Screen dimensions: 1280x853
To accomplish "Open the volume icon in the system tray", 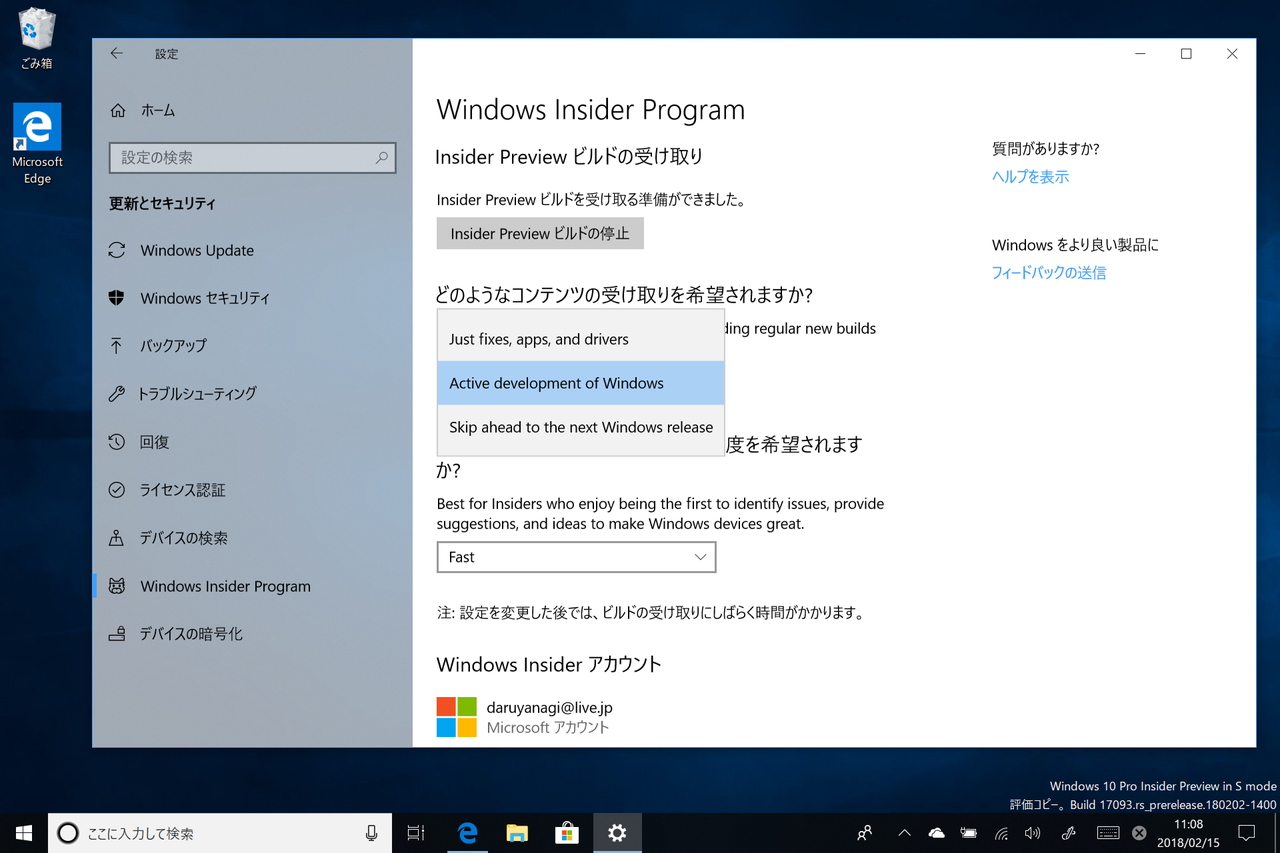I will (x=1032, y=832).
